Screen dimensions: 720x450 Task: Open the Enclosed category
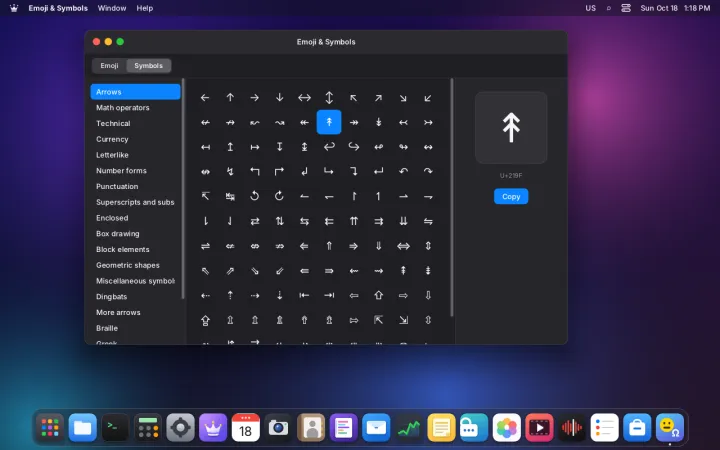coord(135,218)
